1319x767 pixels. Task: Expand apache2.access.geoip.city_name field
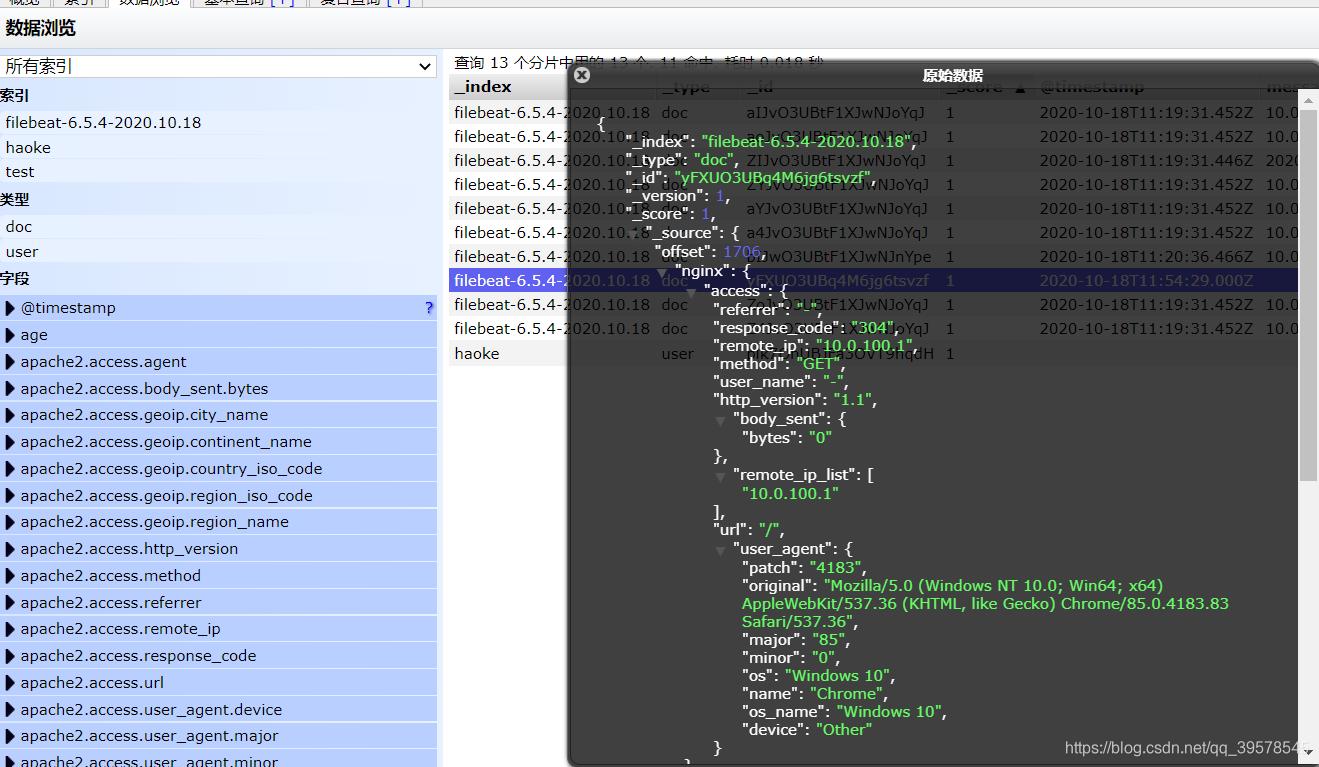point(11,415)
